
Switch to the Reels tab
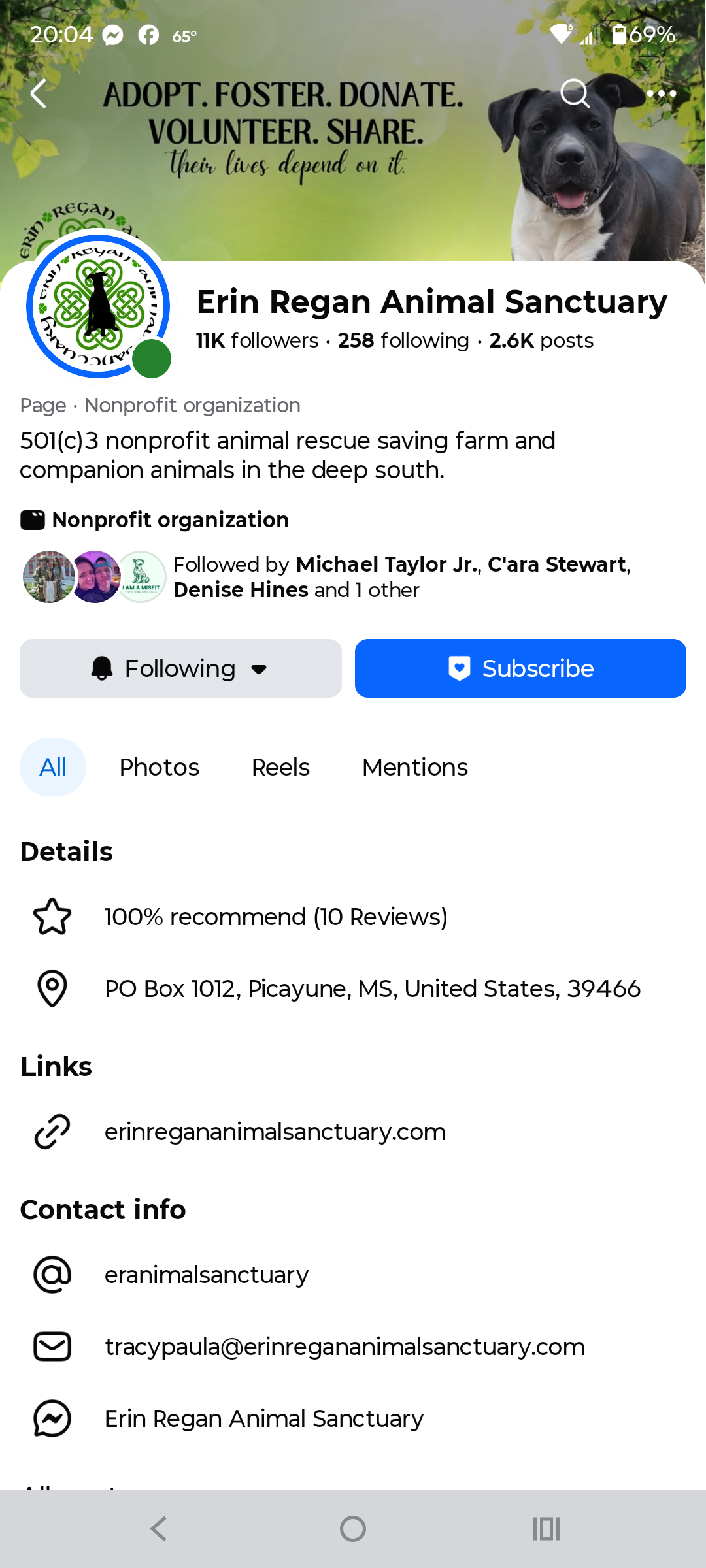click(x=280, y=767)
